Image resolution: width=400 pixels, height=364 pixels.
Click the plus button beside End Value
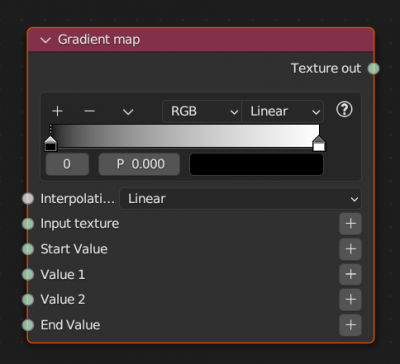[x=350, y=325]
